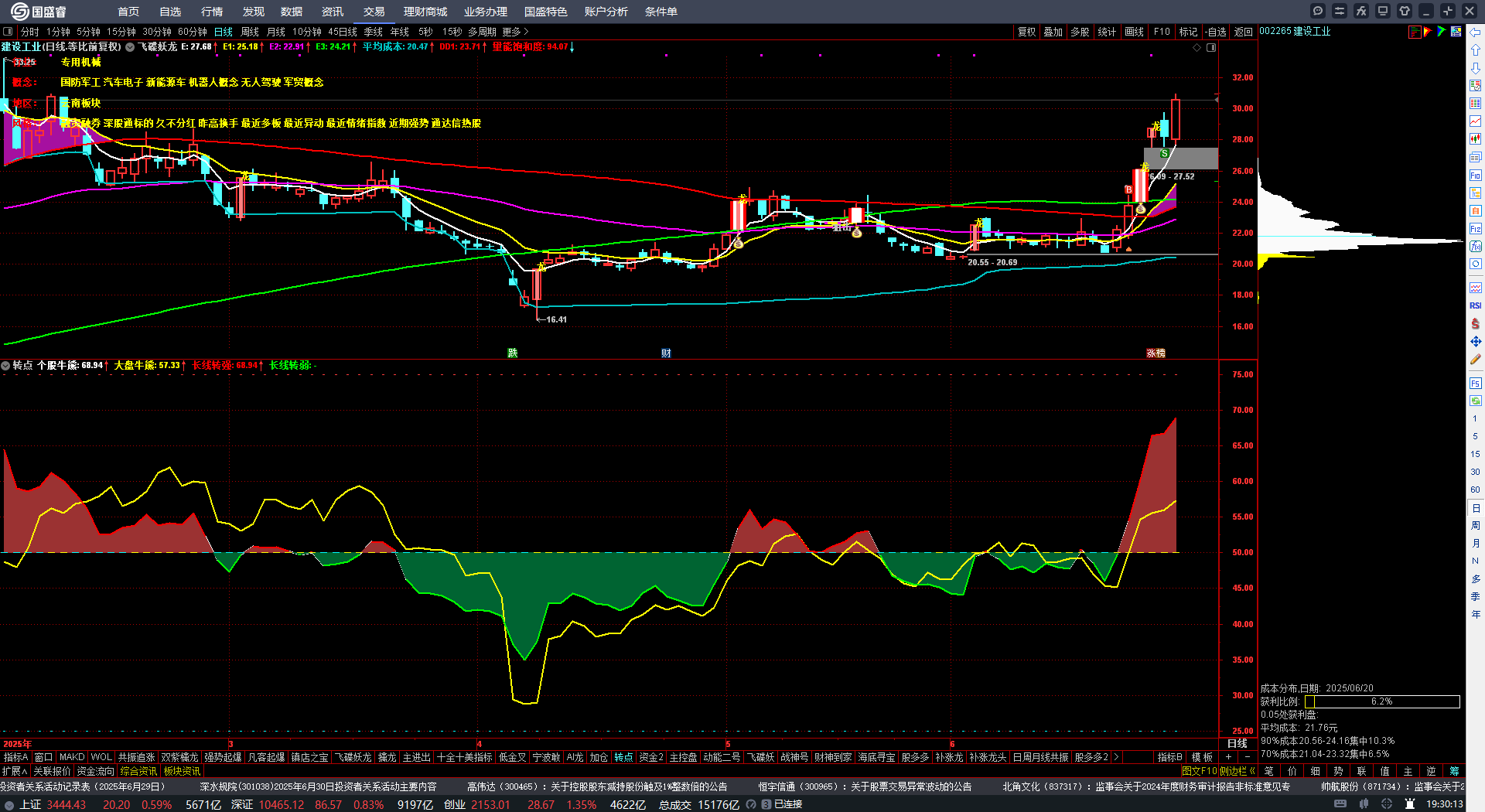Open the 指标A indicator group selector
The width and height of the screenshot is (1485, 812).
click(x=15, y=757)
